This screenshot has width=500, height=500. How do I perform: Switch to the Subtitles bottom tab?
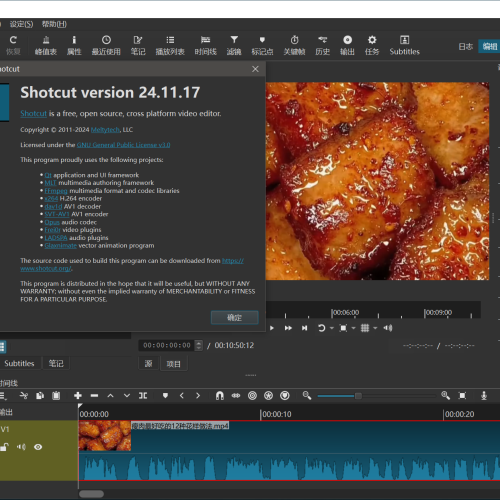pyautogui.click(x=19, y=363)
